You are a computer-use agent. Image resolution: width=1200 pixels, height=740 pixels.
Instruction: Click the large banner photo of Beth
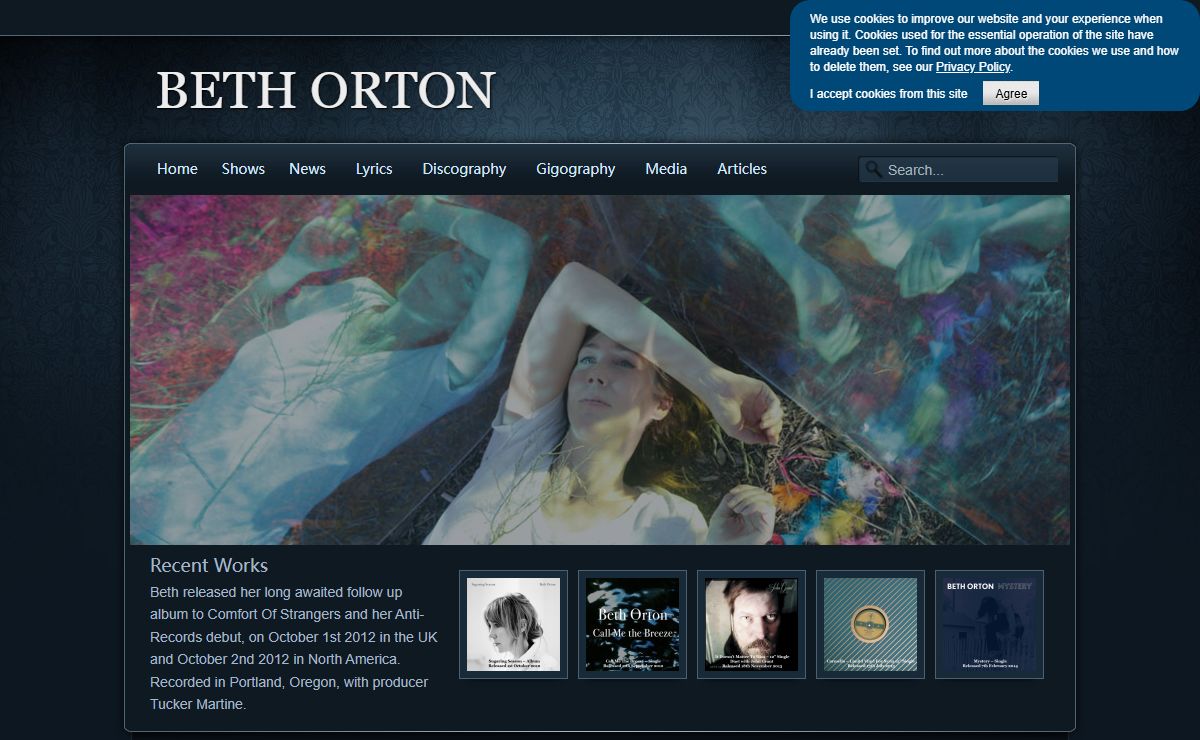[600, 370]
